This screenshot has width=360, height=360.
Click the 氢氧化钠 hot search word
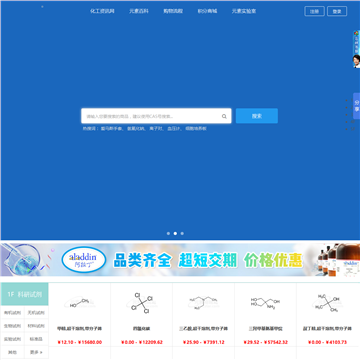[x=136, y=128]
